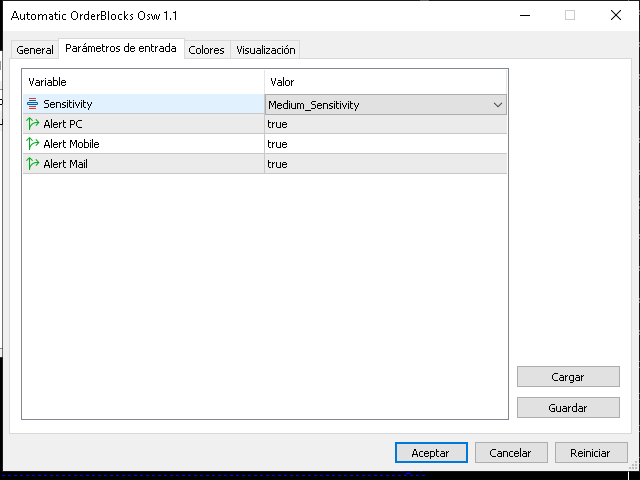The height and width of the screenshot is (480, 640).
Task: Select the Parámetros de entrada tab
Action: [121, 48]
